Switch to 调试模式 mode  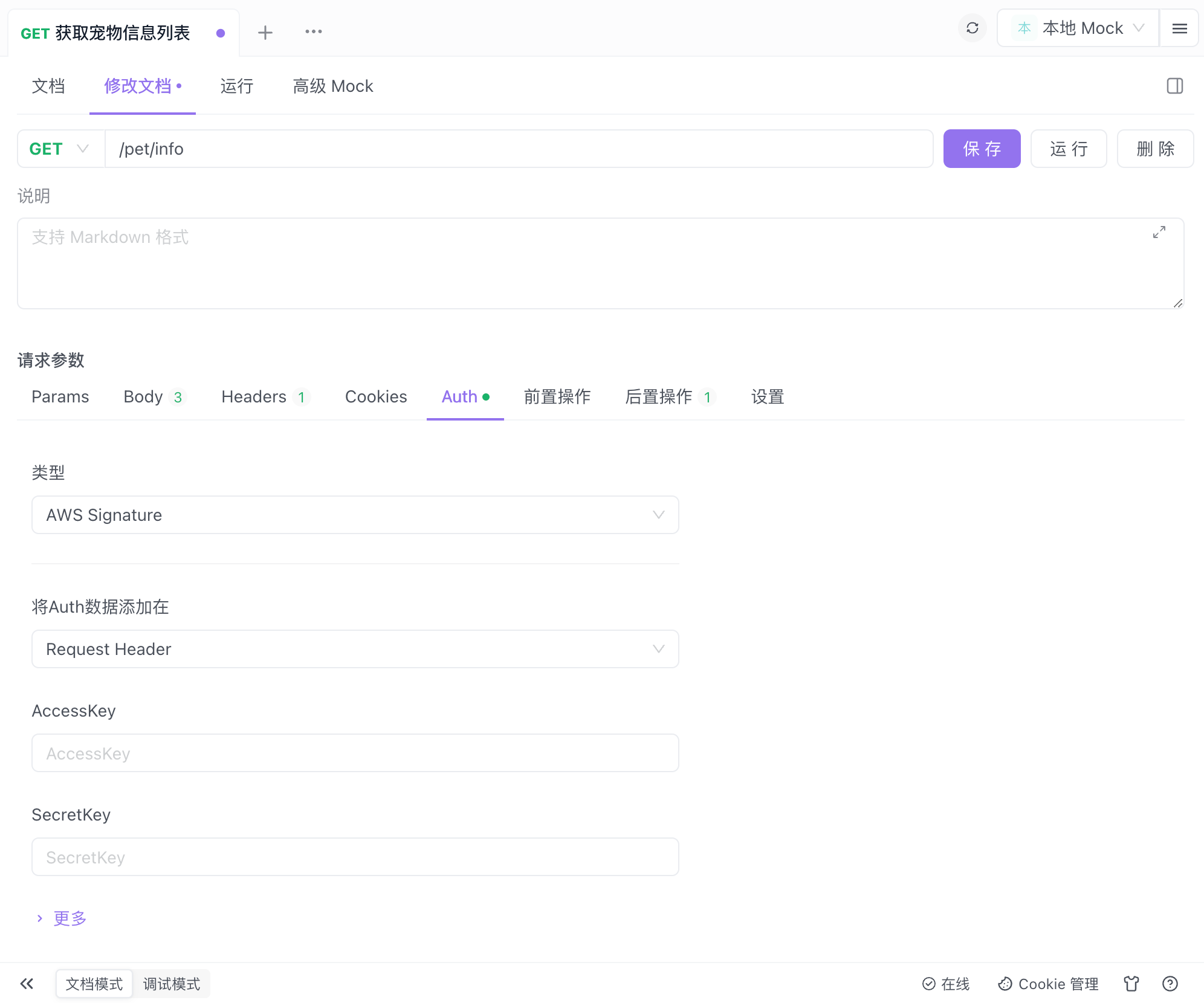tap(171, 984)
